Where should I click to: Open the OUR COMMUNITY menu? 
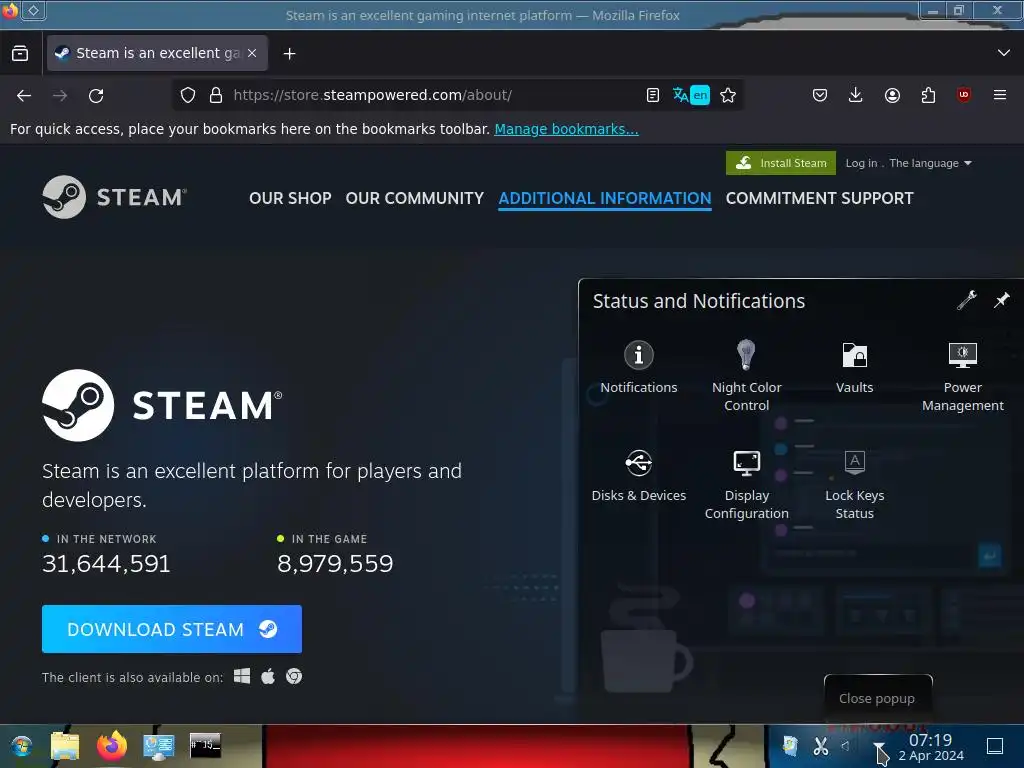(x=415, y=198)
